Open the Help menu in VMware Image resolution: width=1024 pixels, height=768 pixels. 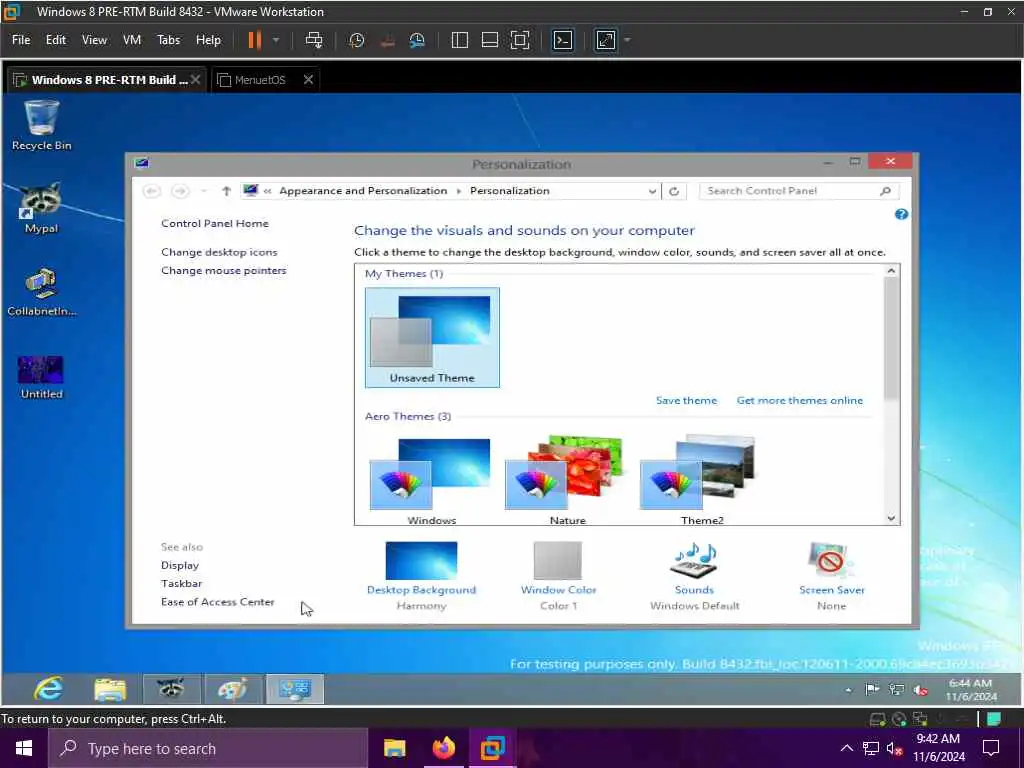pyautogui.click(x=208, y=40)
